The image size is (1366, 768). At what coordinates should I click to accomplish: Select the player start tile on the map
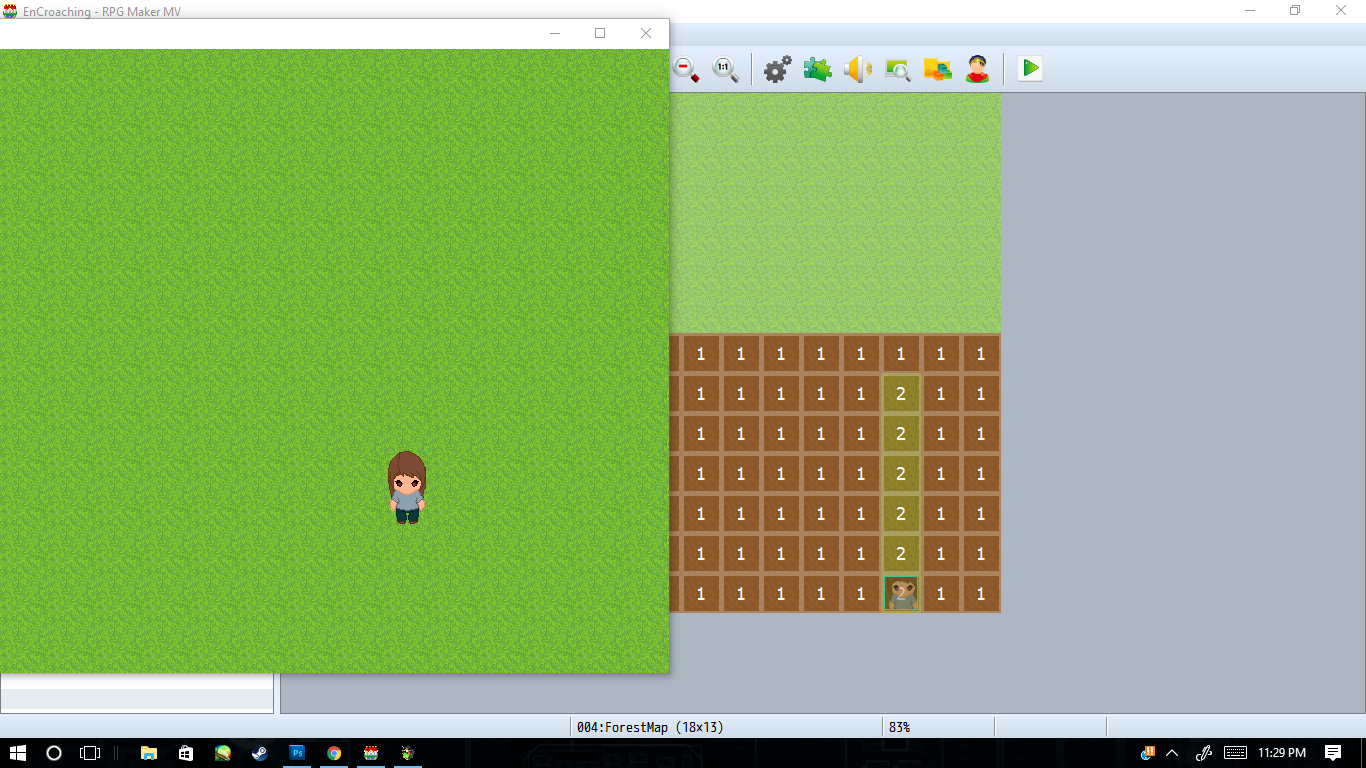[901, 593]
